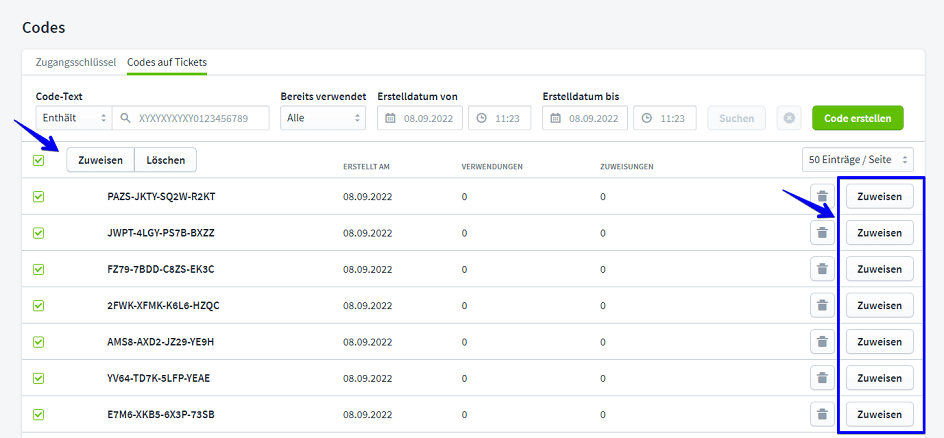Toggle the select-all checkbox in table header
Viewport: 944px width, 438px height.
pyautogui.click(x=39, y=160)
